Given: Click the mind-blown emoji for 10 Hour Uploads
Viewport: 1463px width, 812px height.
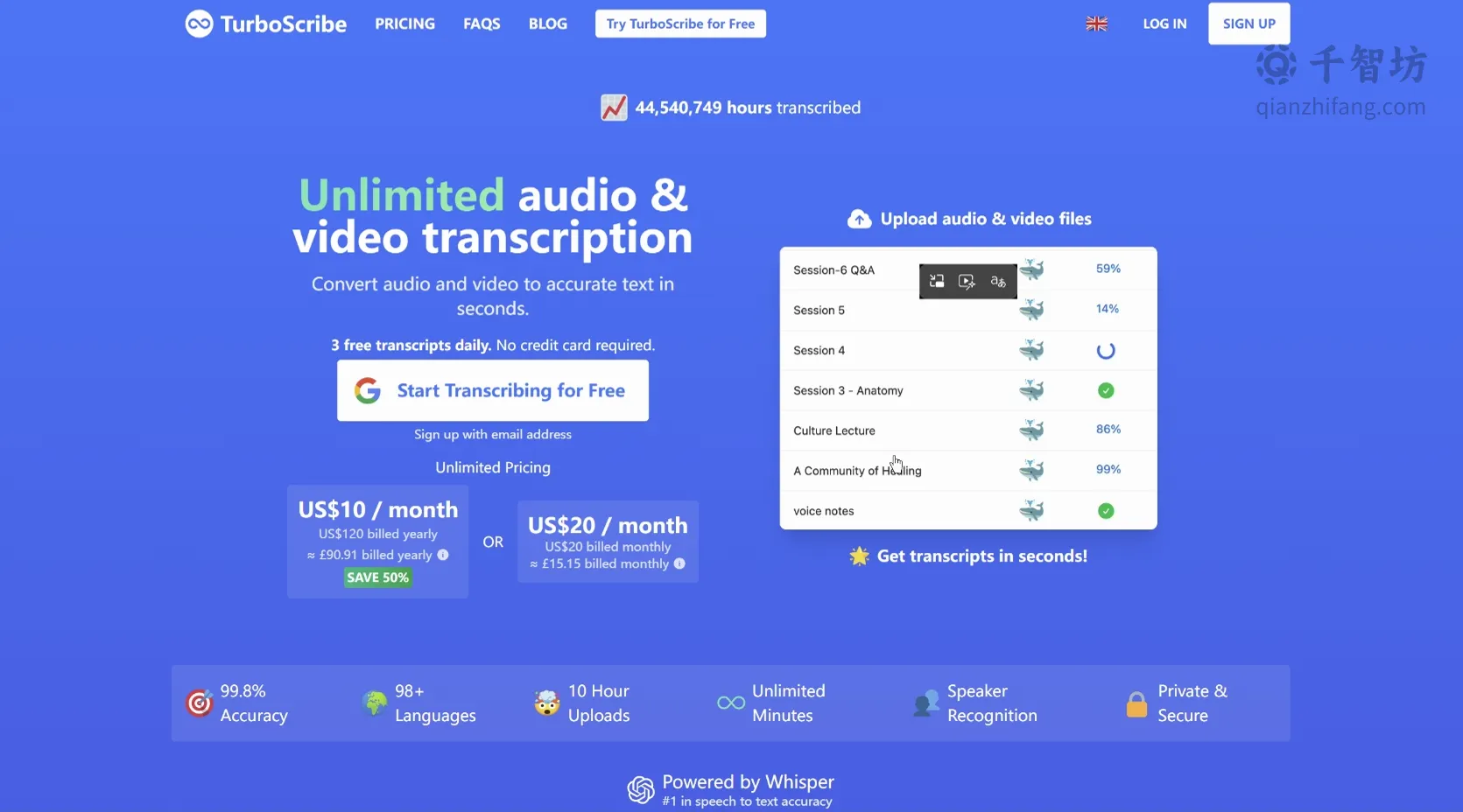Looking at the screenshot, I should click(x=547, y=703).
